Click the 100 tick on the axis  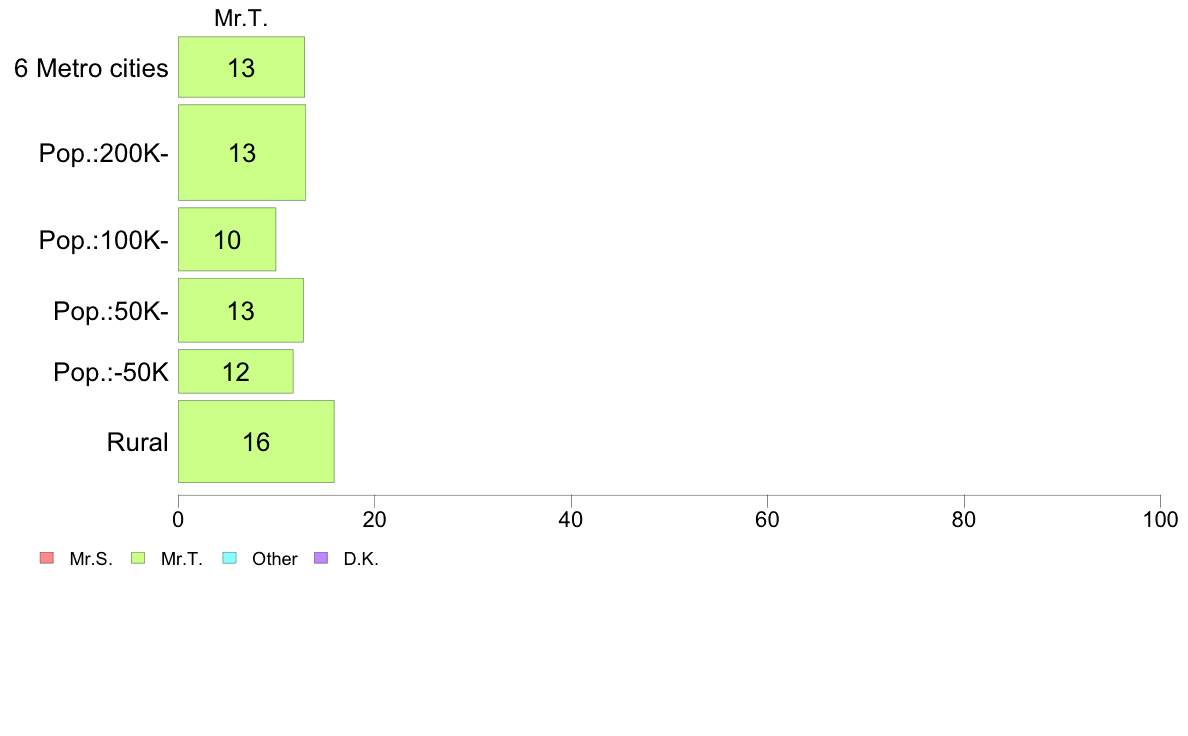click(1161, 519)
